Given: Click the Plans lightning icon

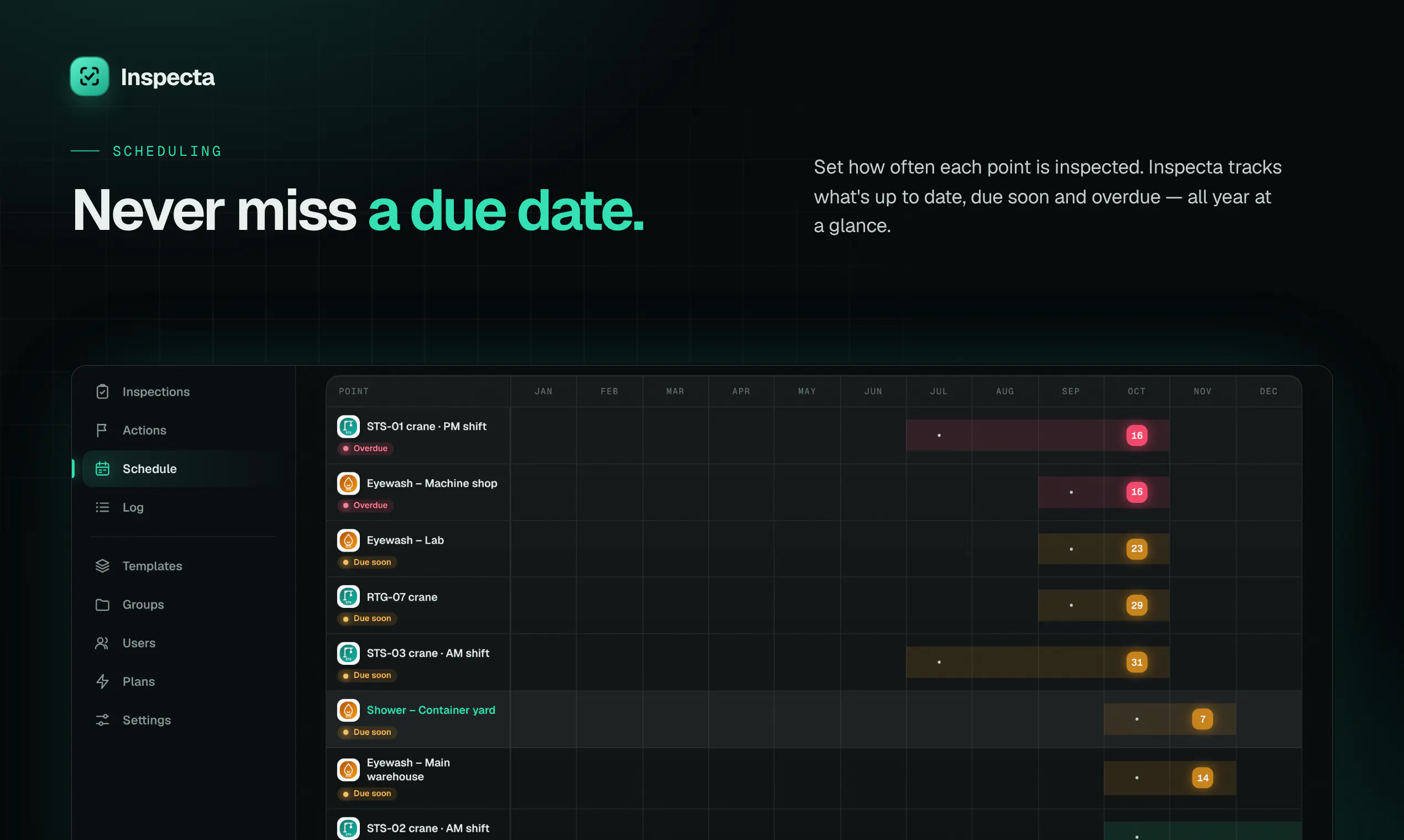Looking at the screenshot, I should pos(102,681).
